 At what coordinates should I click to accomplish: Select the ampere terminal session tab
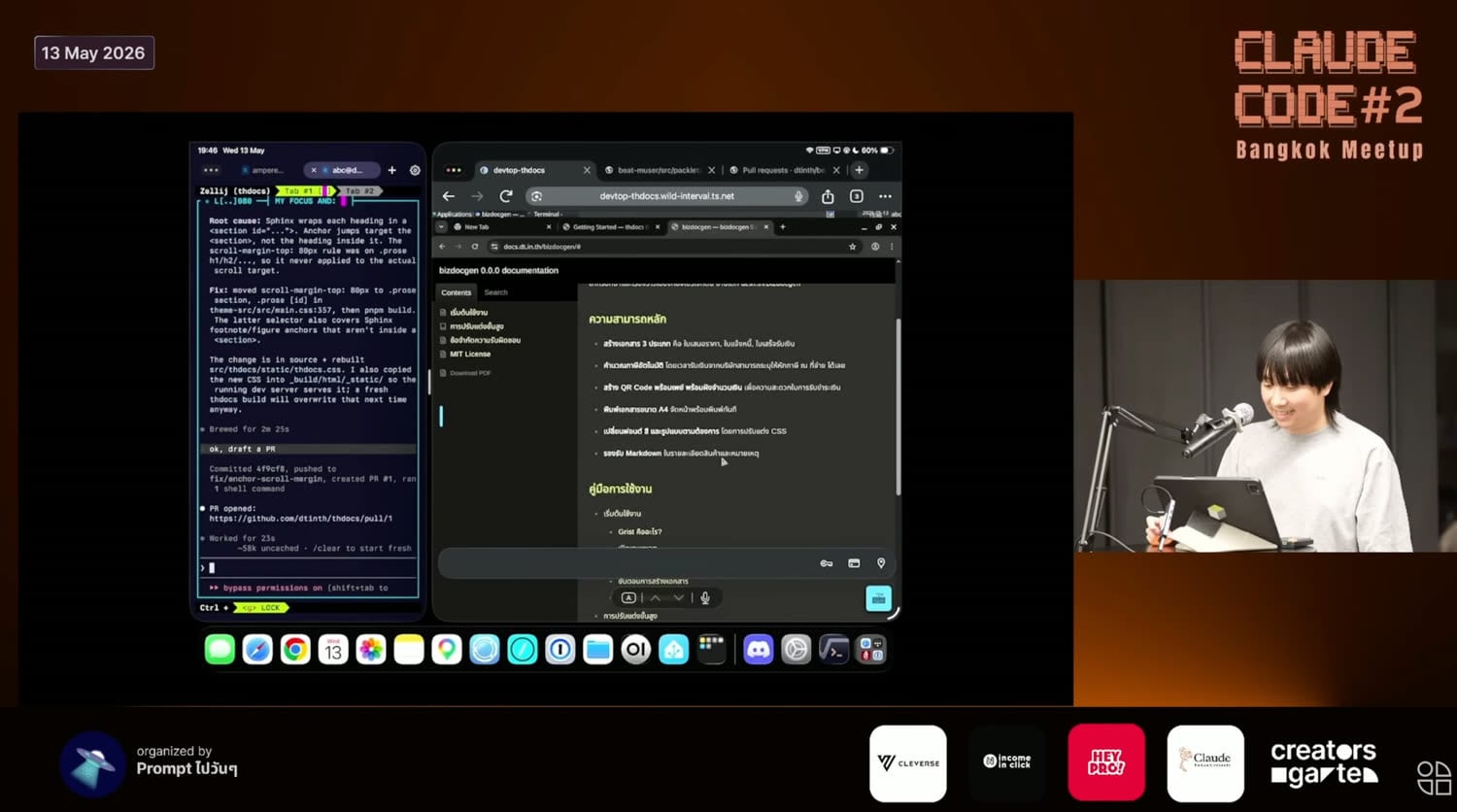tap(264, 170)
